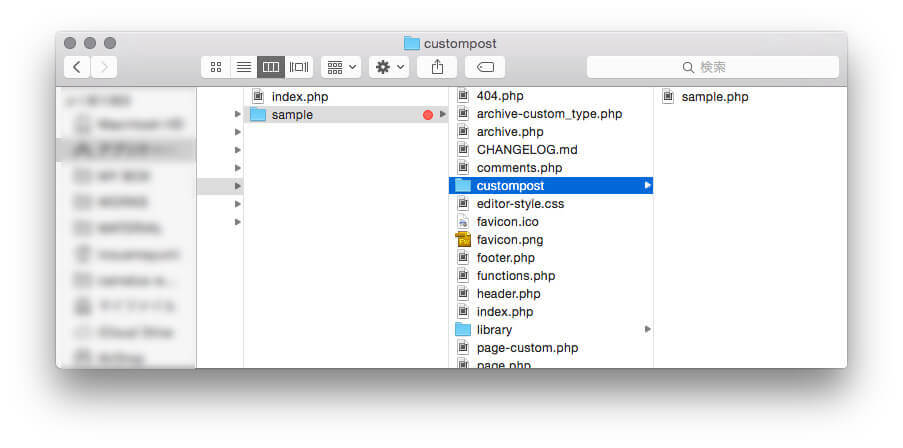Go forward with the right chevron button

pos(104,67)
